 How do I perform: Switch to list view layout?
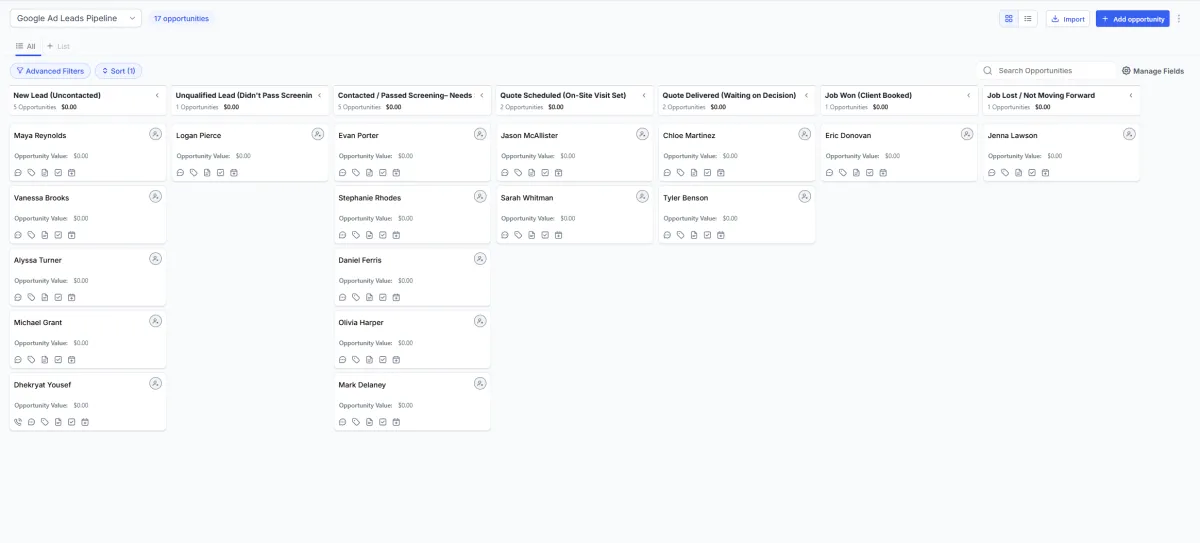pyautogui.click(x=1028, y=18)
